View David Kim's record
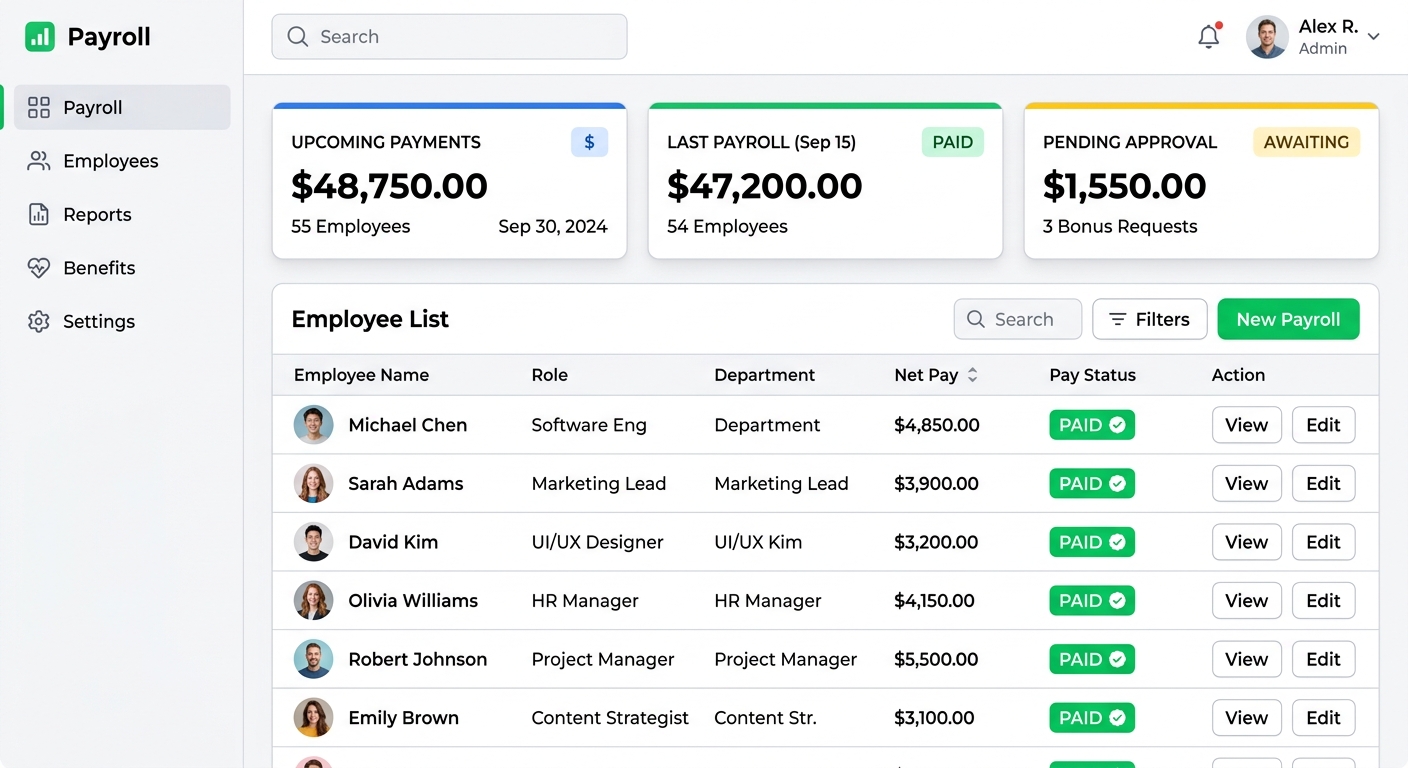The image size is (1408, 768). pyautogui.click(x=1246, y=542)
